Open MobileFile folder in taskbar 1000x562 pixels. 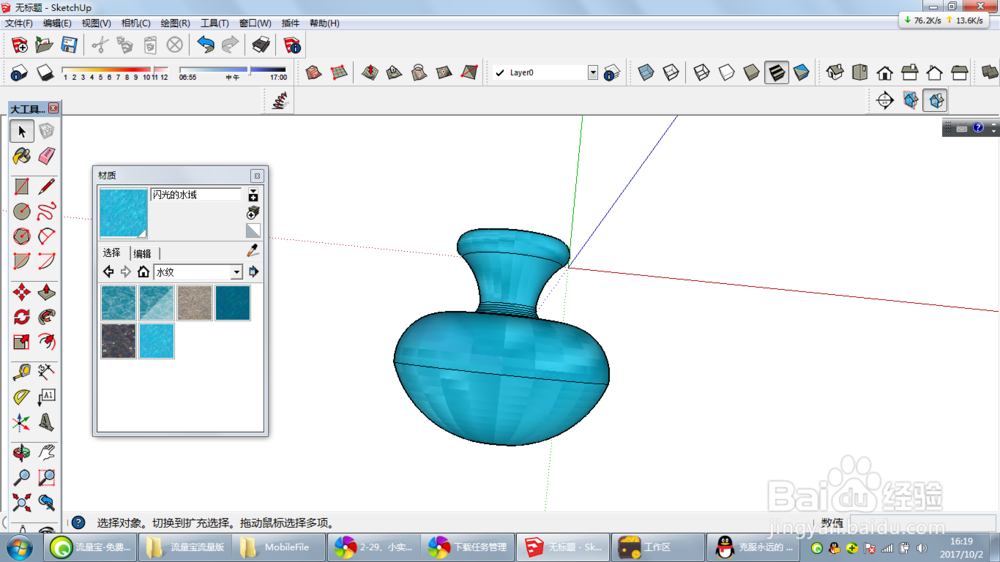(277, 547)
